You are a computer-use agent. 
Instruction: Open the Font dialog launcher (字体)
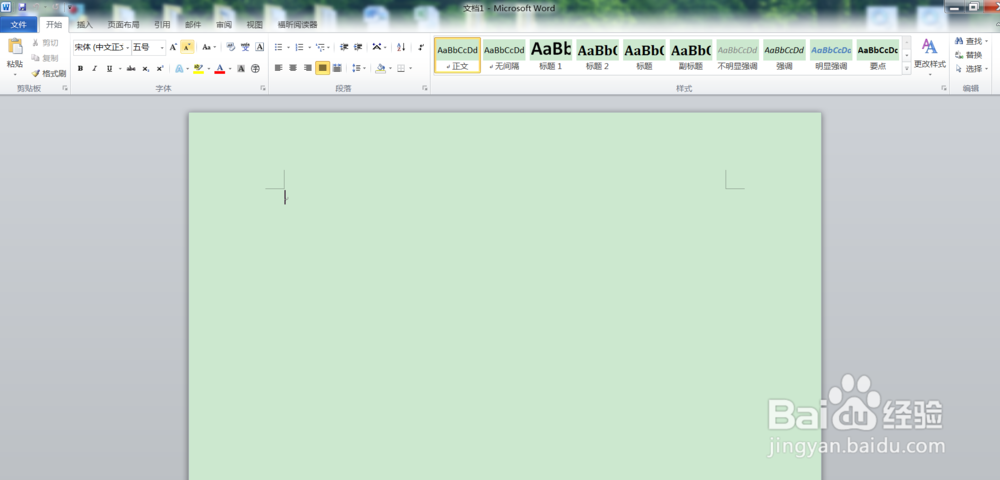coord(263,89)
